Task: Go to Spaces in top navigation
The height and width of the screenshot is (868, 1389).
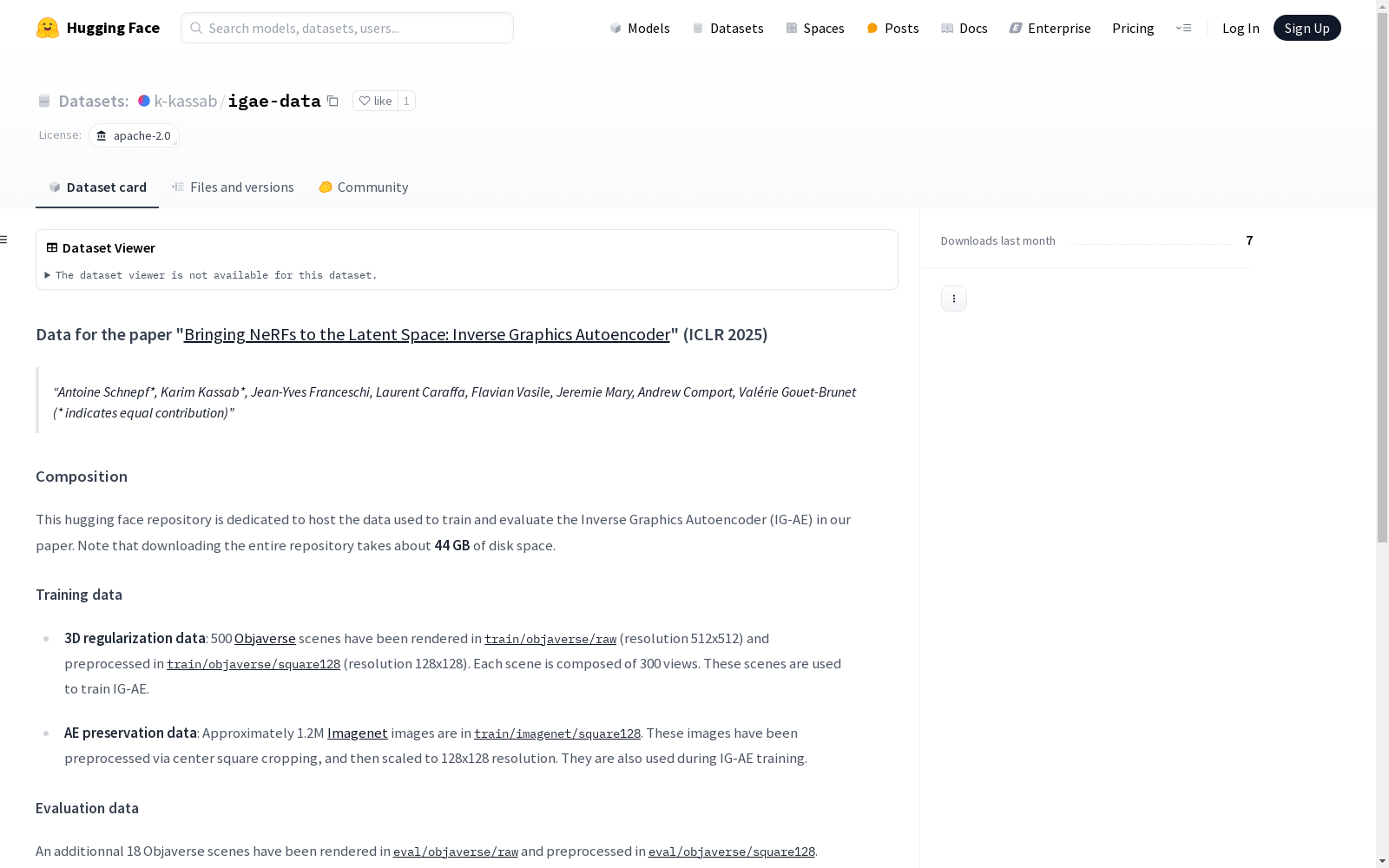Action: pyautogui.click(x=815, y=28)
